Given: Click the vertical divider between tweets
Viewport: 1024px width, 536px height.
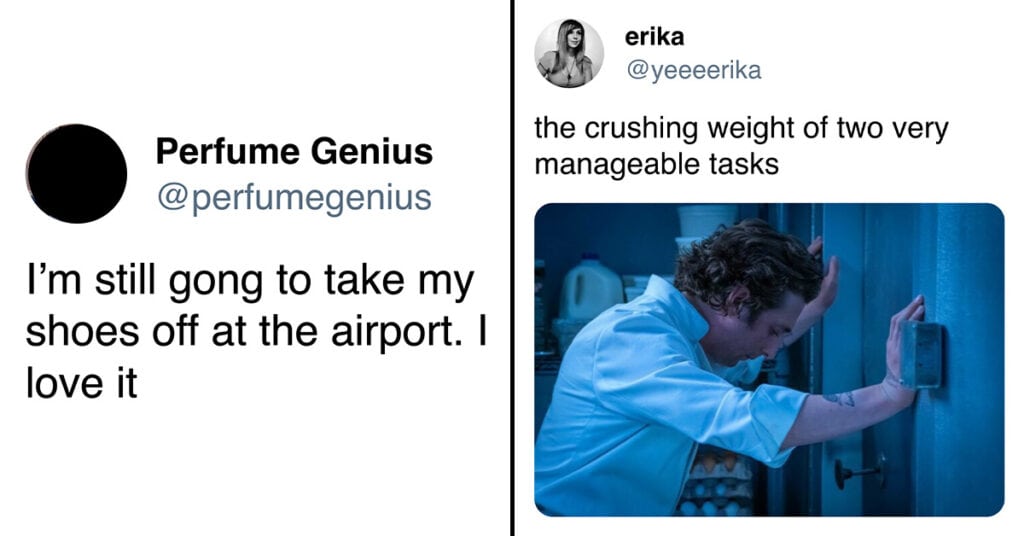Looking at the screenshot, I should (513, 268).
